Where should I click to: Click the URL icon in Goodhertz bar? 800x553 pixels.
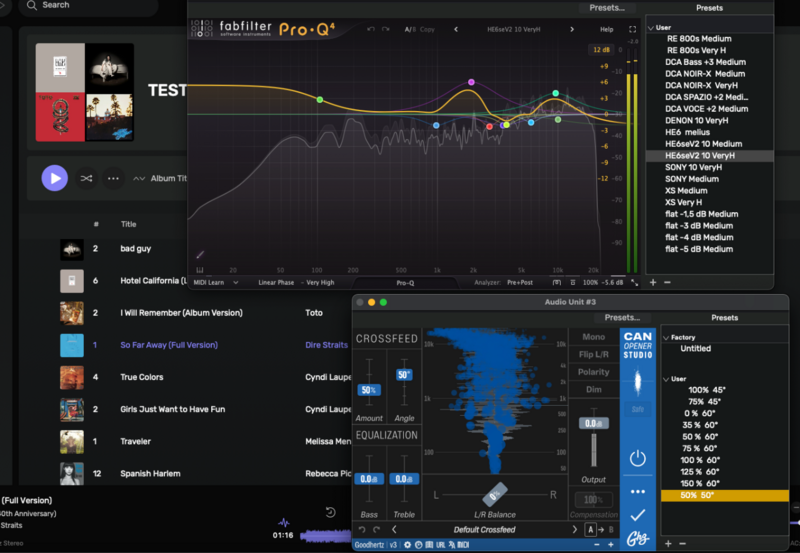tap(440, 545)
